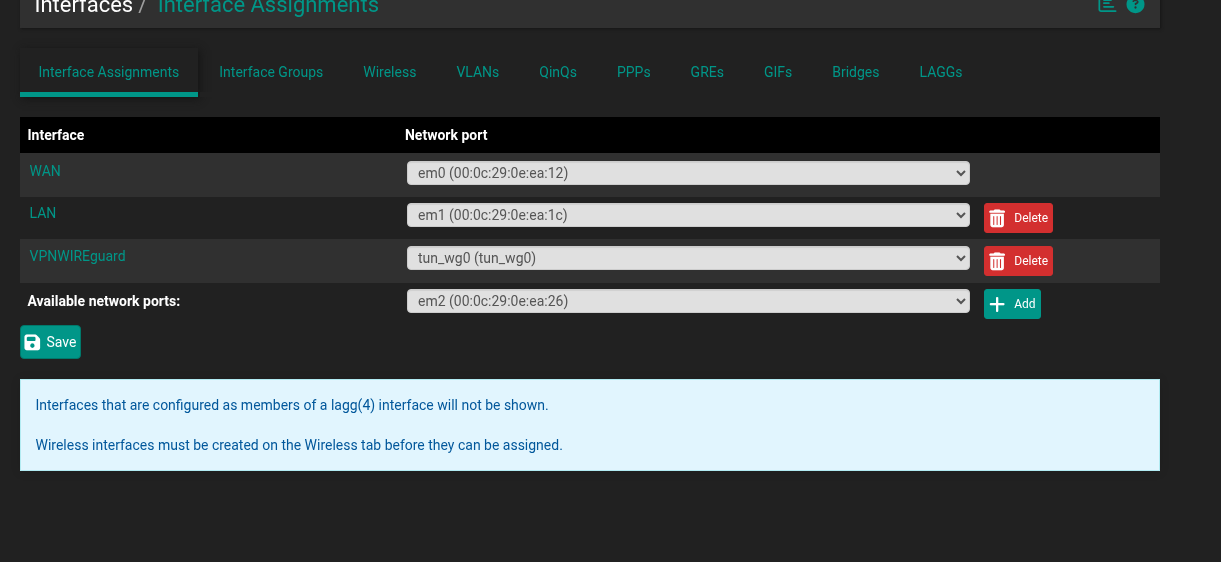The image size is (1221, 562).
Task: Open the LAN interface link
Action: (43, 213)
